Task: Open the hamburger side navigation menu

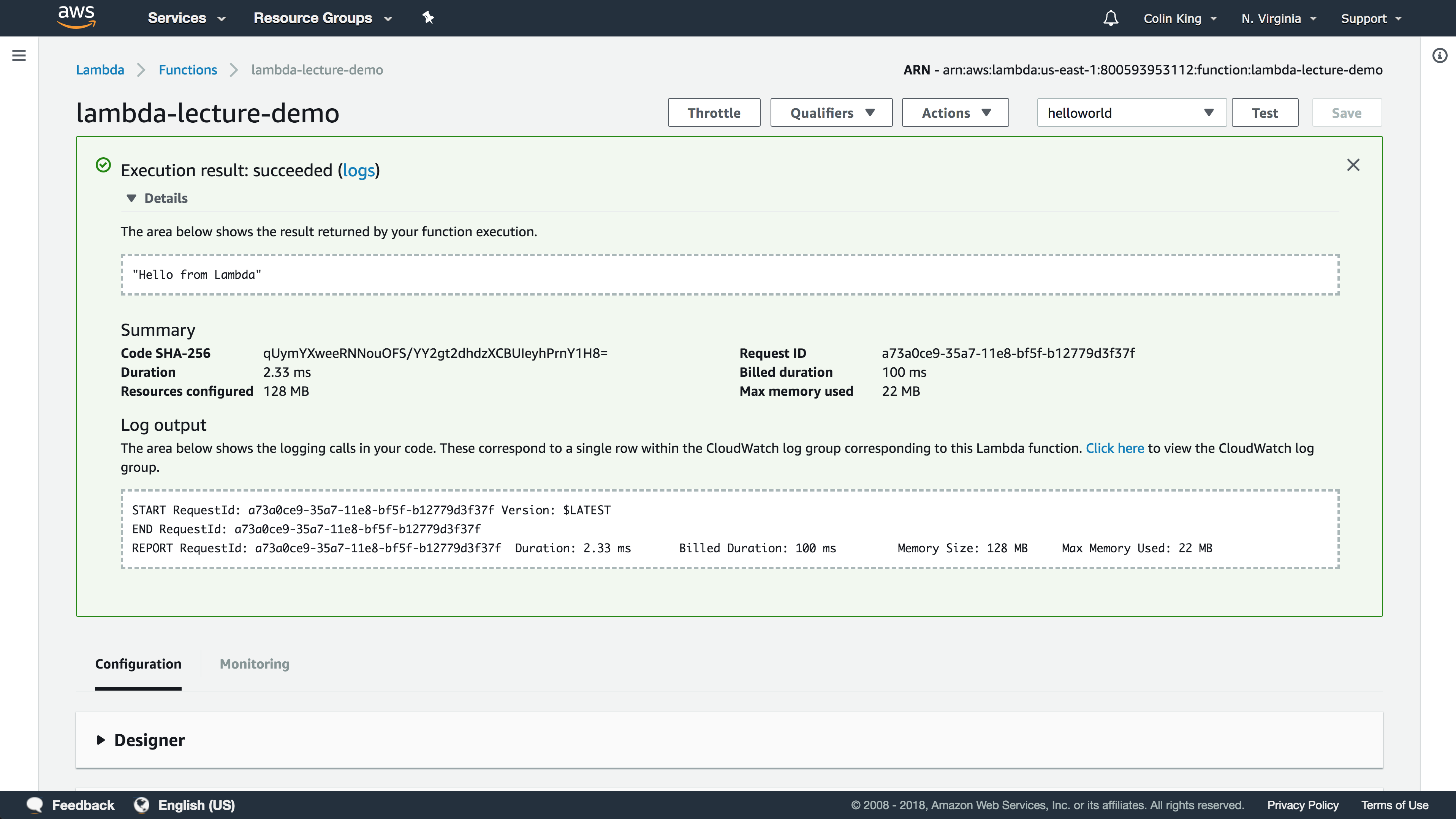Action: [x=19, y=55]
